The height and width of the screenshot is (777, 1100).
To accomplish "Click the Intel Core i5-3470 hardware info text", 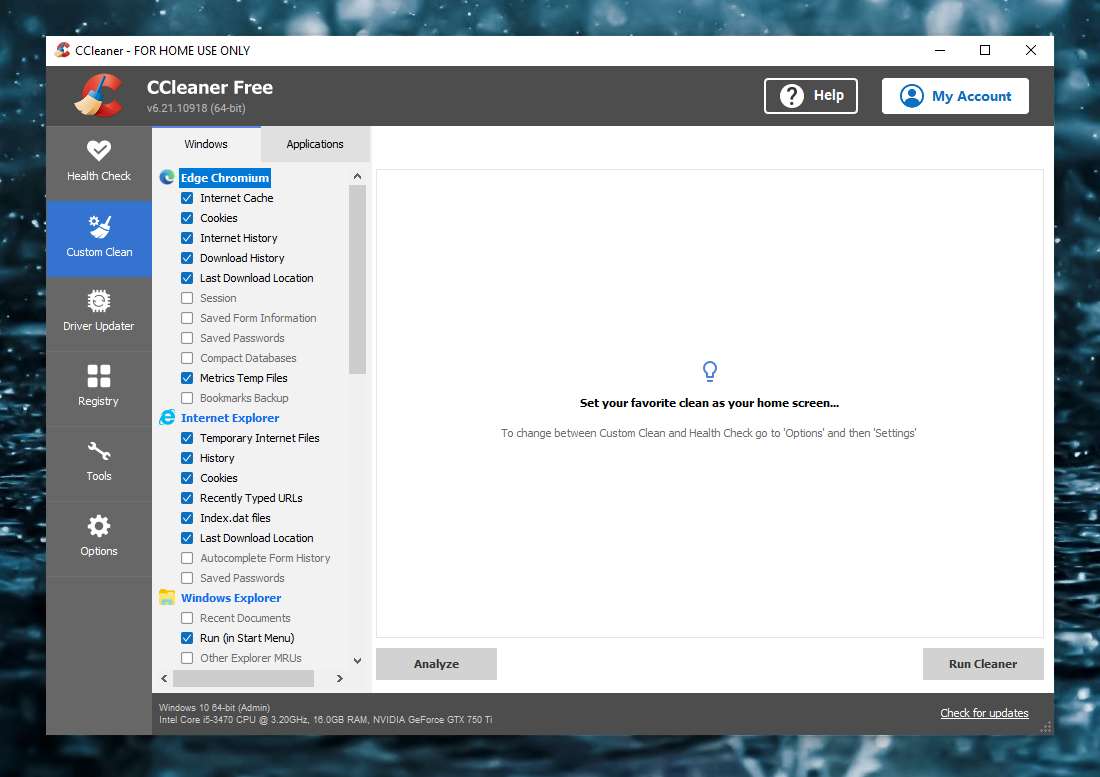I will pos(326,719).
